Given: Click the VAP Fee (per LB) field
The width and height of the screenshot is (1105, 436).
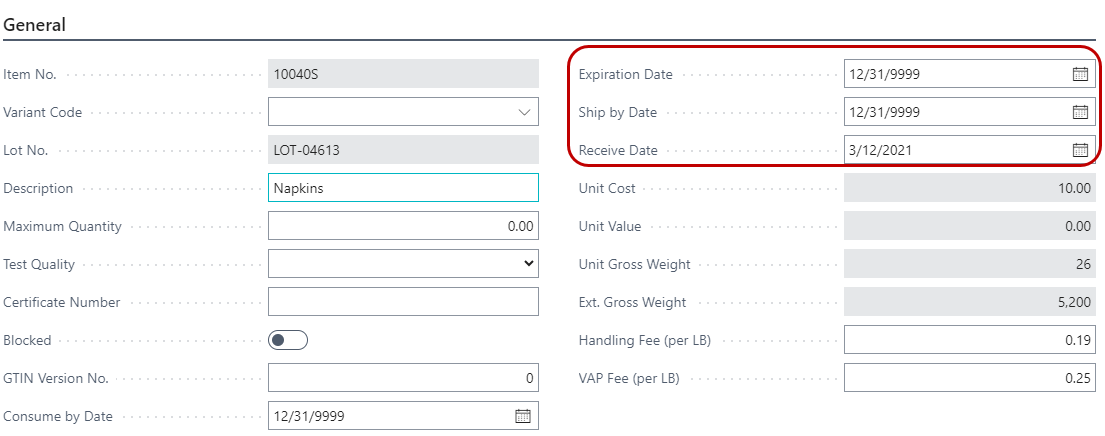Looking at the screenshot, I should 970,378.
